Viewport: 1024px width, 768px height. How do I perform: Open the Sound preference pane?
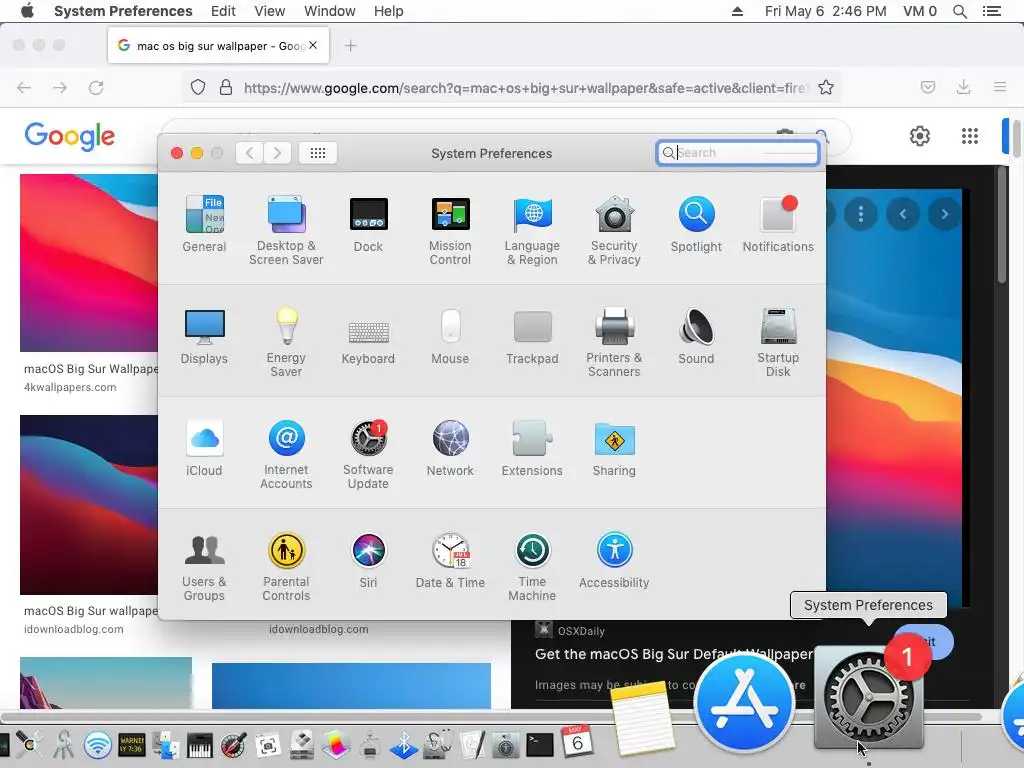[x=696, y=336]
